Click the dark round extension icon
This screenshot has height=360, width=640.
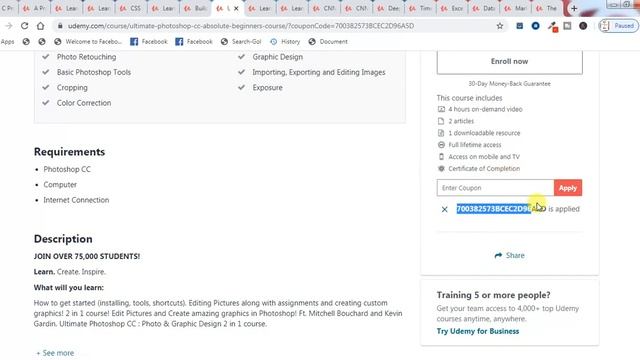pyautogui.click(x=583, y=26)
